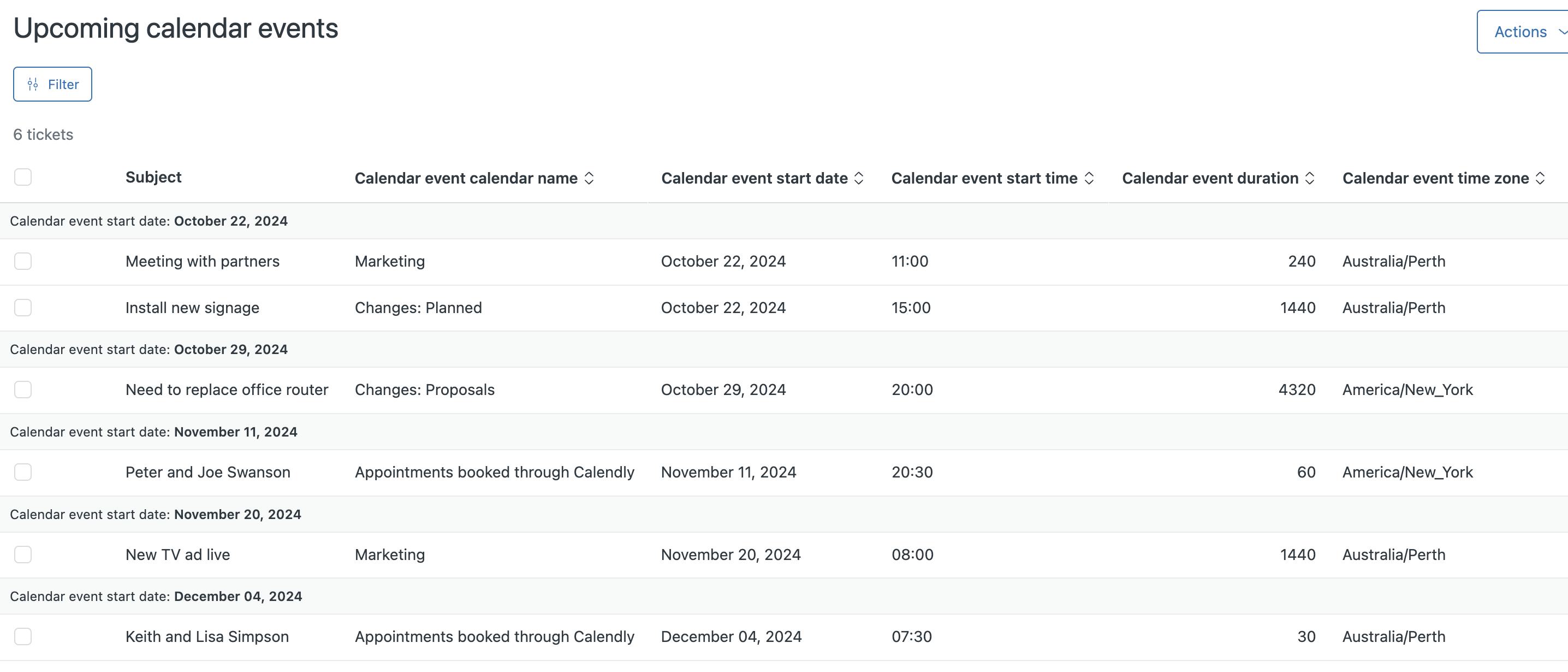Click the 60 duration value
The image size is (1568, 672).
coord(1306,472)
